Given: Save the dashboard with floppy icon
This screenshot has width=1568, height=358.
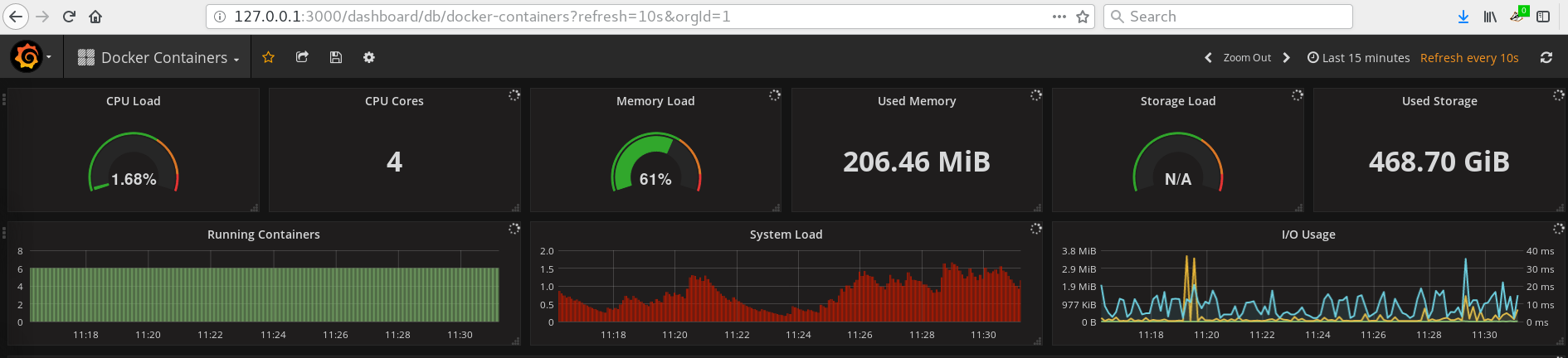Looking at the screenshot, I should coord(336,57).
